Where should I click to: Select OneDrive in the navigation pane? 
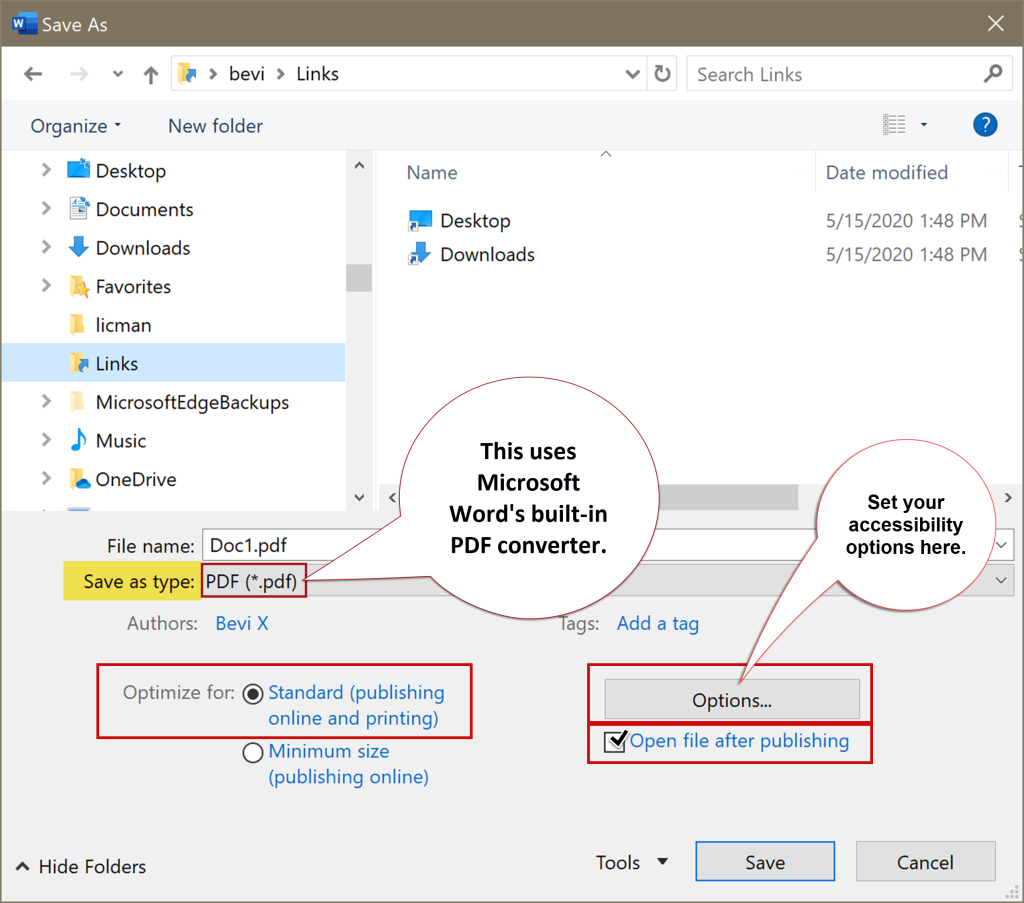[x=136, y=479]
